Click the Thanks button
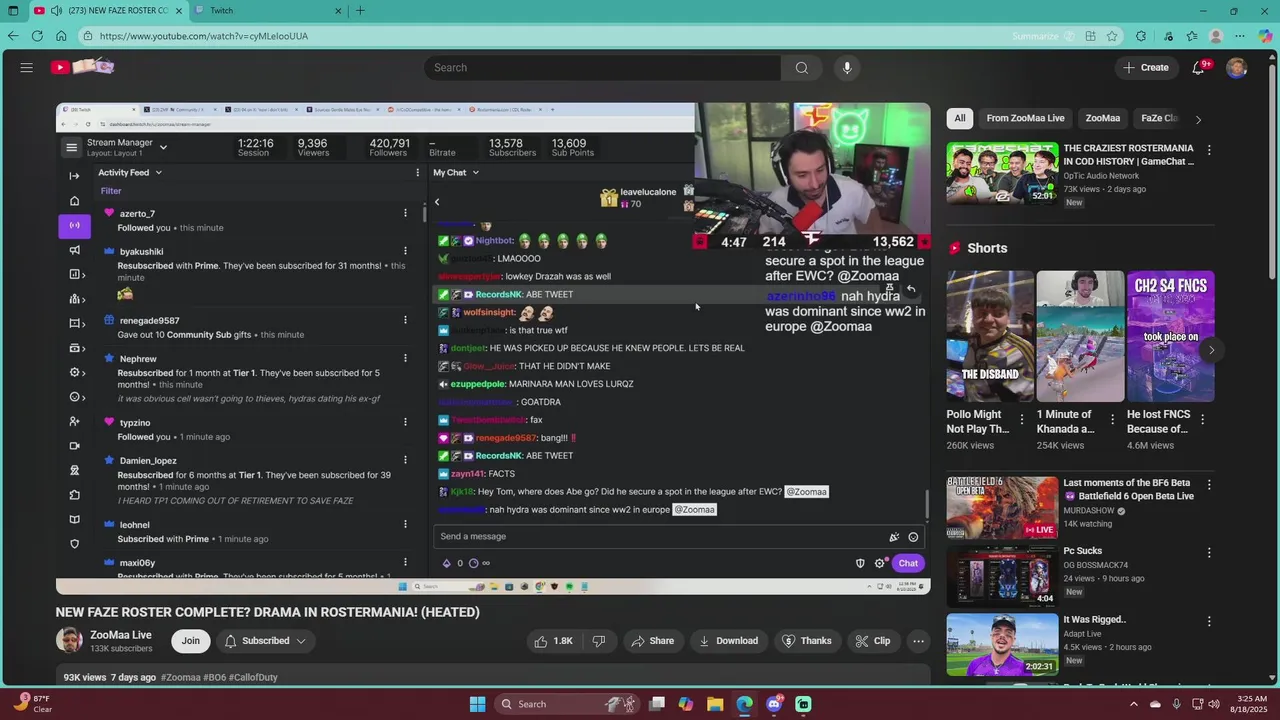Image resolution: width=1280 pixels, height=720 pixels. point(806,641)
